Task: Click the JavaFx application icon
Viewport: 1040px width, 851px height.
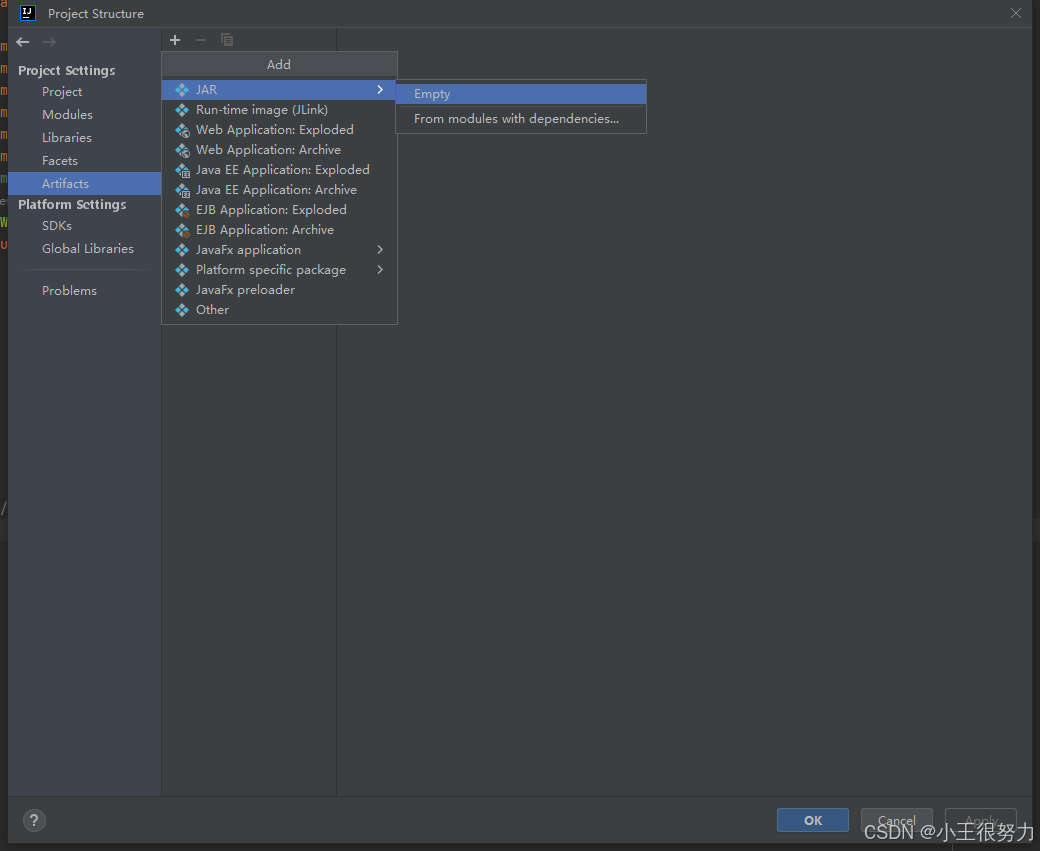Action: coord(182,250)
